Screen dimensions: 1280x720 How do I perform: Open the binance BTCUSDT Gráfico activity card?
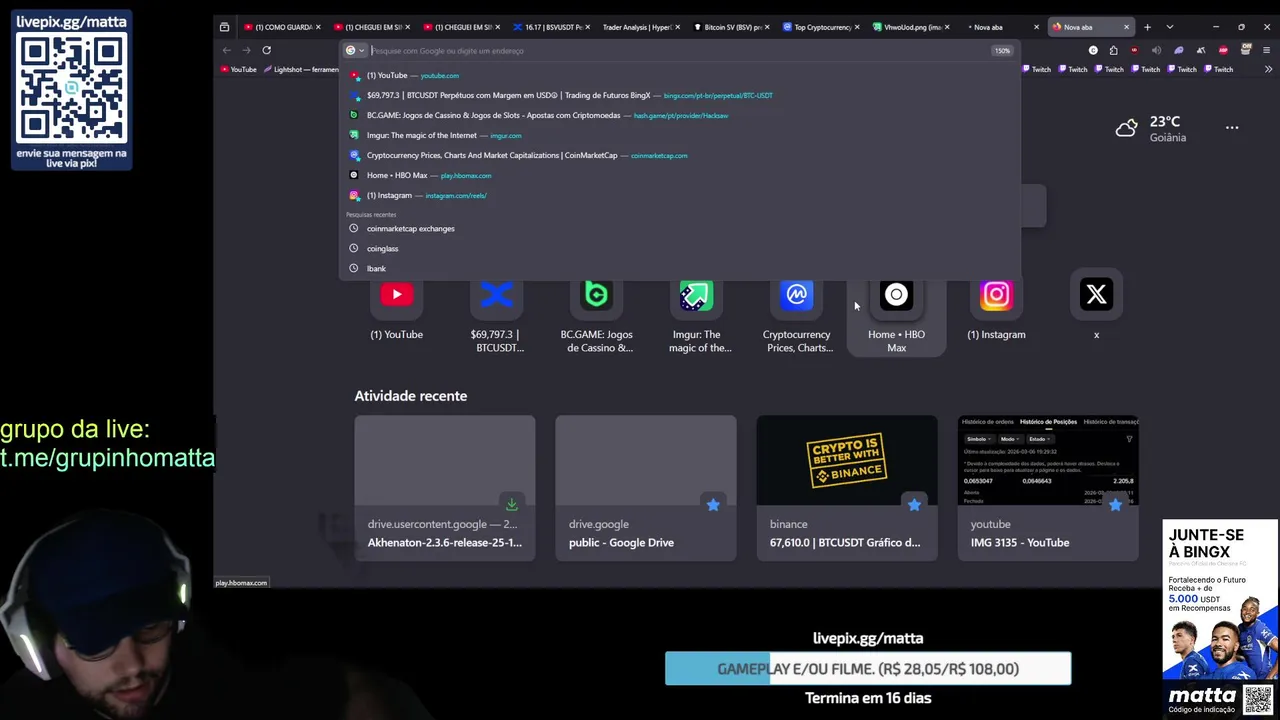[847, 488]
